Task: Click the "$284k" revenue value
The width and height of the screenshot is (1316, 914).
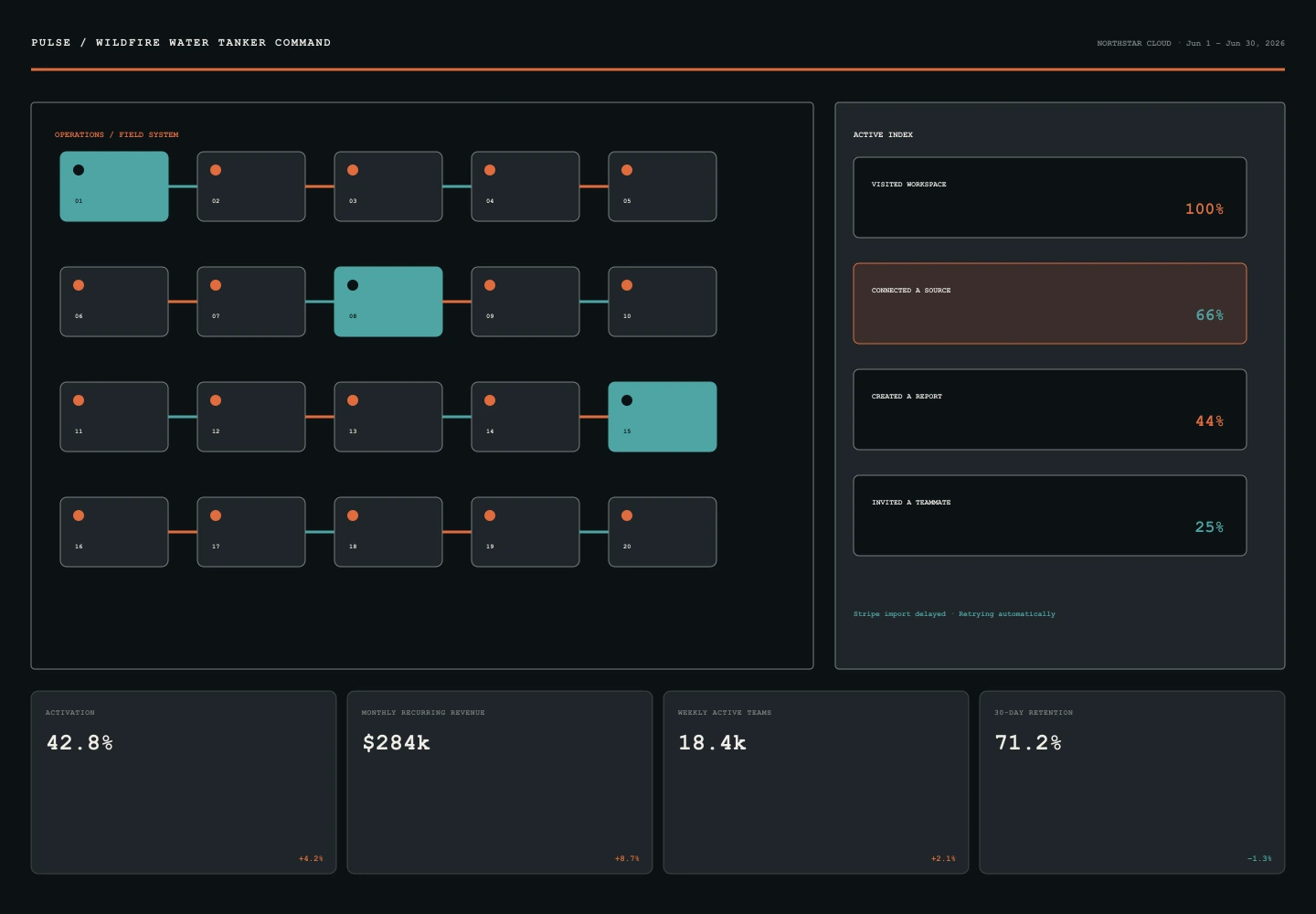Action: (x=397, y=743)
